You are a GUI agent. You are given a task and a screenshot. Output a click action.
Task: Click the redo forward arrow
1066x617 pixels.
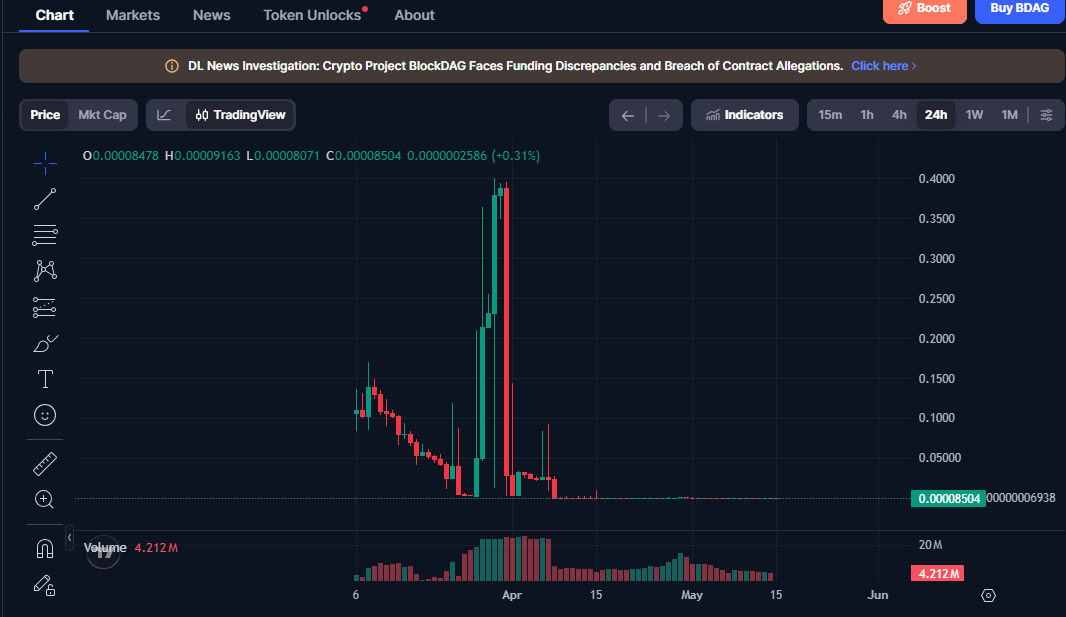[x=664, y=116]
